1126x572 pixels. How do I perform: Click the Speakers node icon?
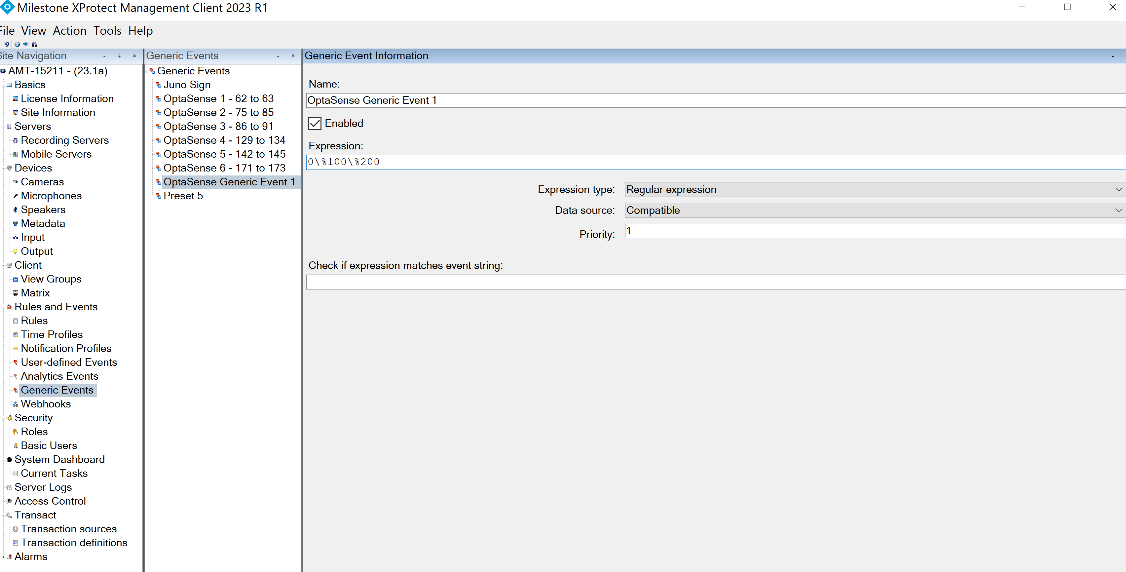pos(15,210)
